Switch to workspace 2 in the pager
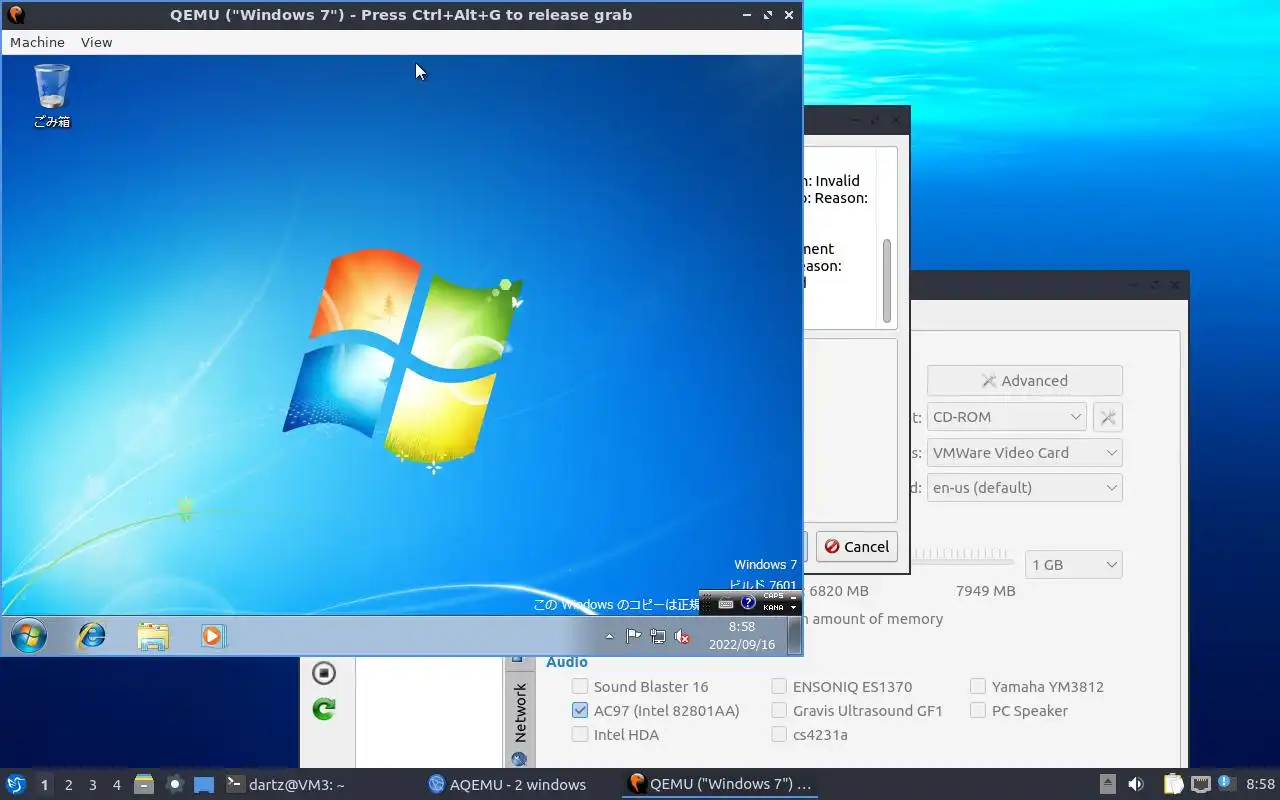This screenshot has height=800, width=1280. coord(68,785)
